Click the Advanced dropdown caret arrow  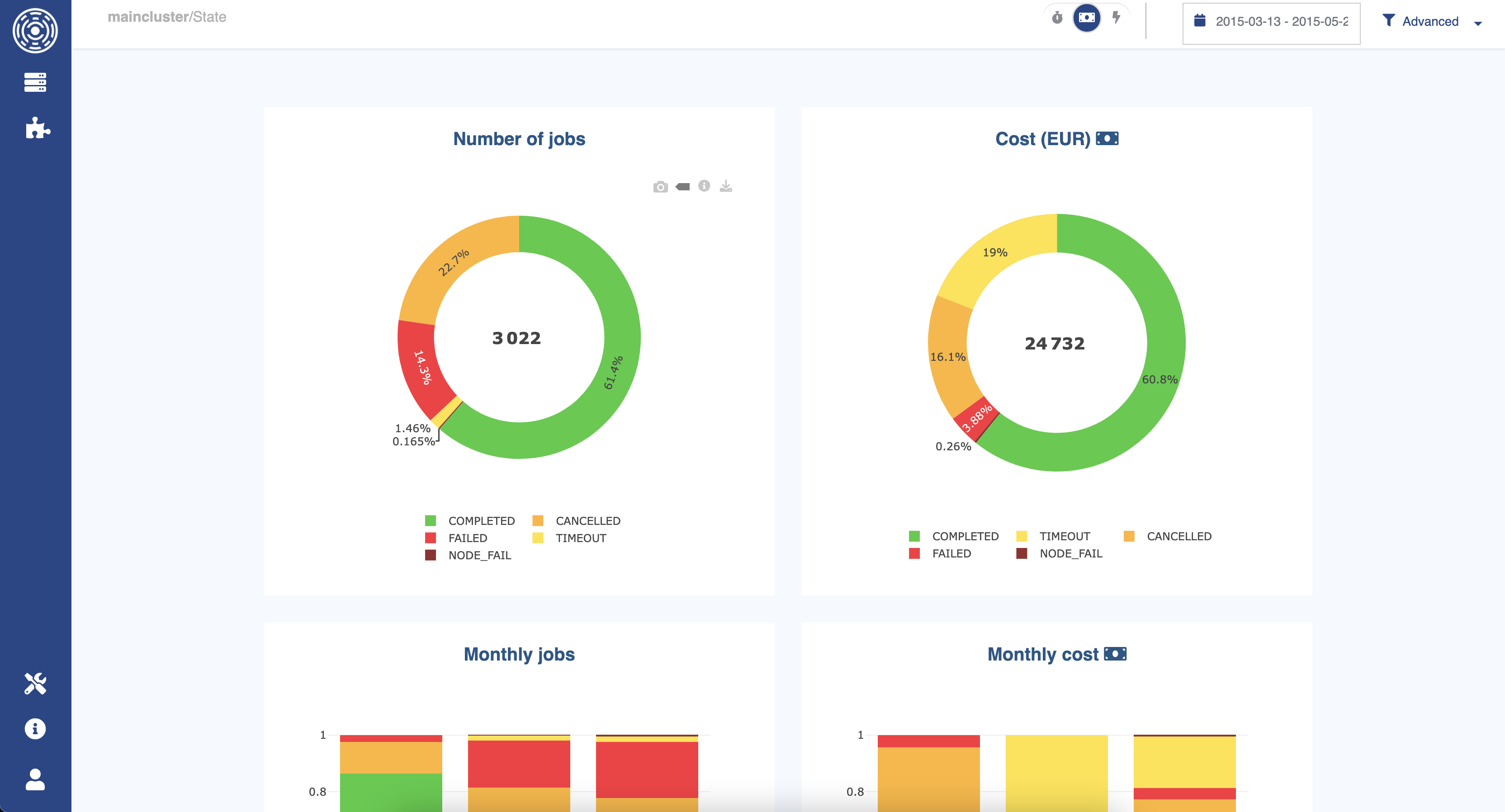(1477, 24)
